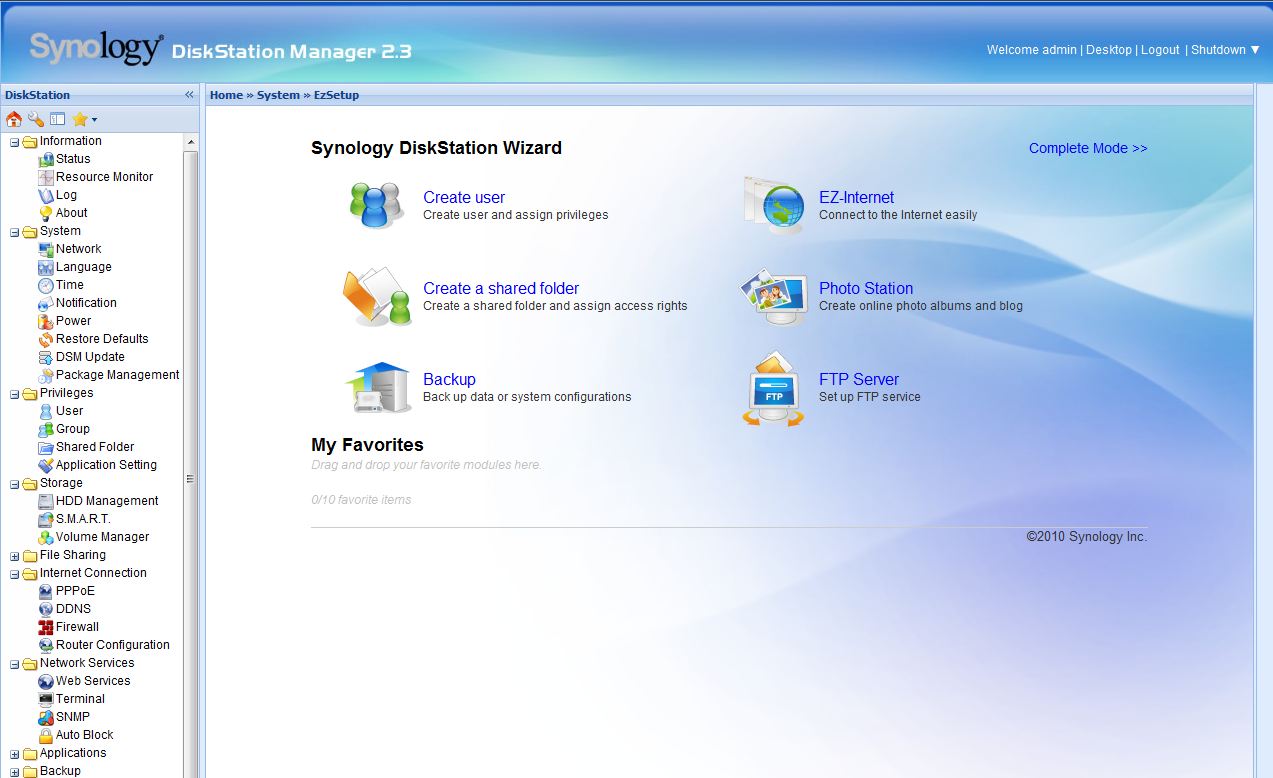Image resolution: width=1273 pixels, height=778 pixels.
Task: Open the star favorites dropdown
Action: click(84, 119)
